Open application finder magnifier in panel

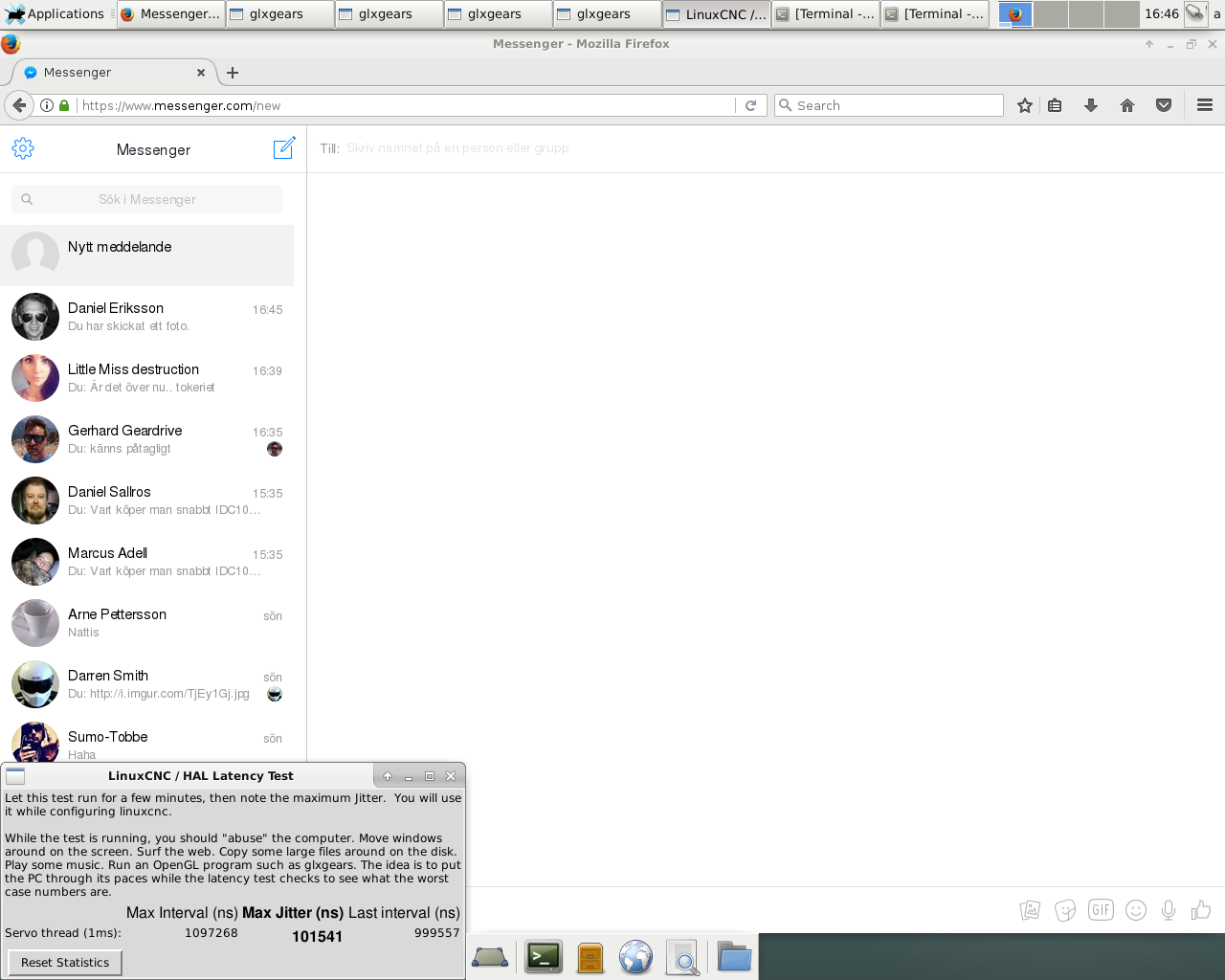click(x=682, y=957)
